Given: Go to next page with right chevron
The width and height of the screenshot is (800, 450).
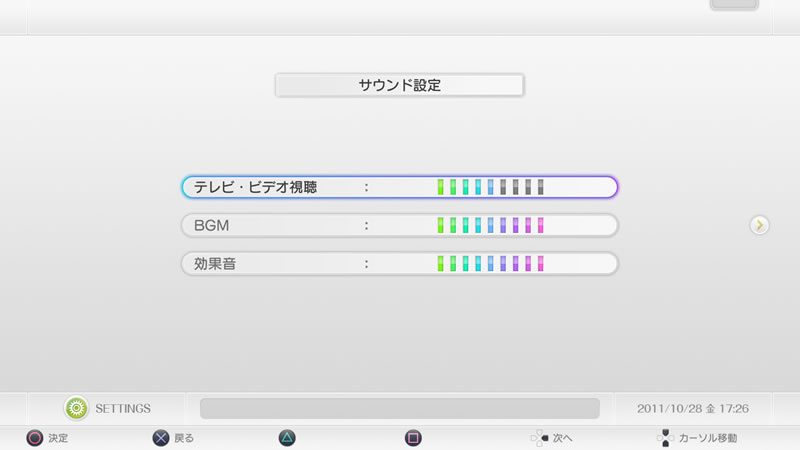Looking at the screenshot, I should pos(759,226).
